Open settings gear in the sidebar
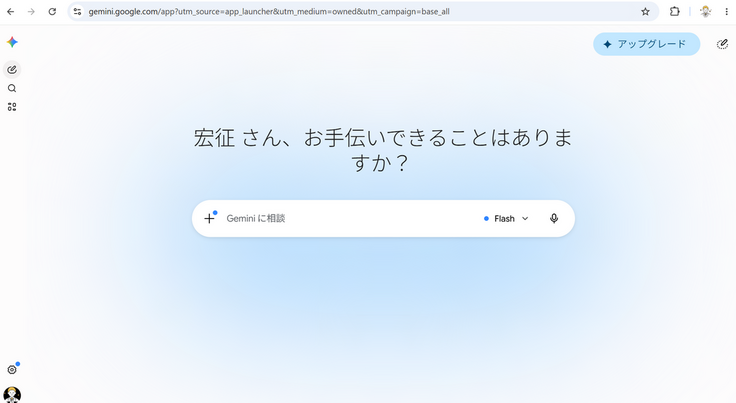 (x=12, y=370)
